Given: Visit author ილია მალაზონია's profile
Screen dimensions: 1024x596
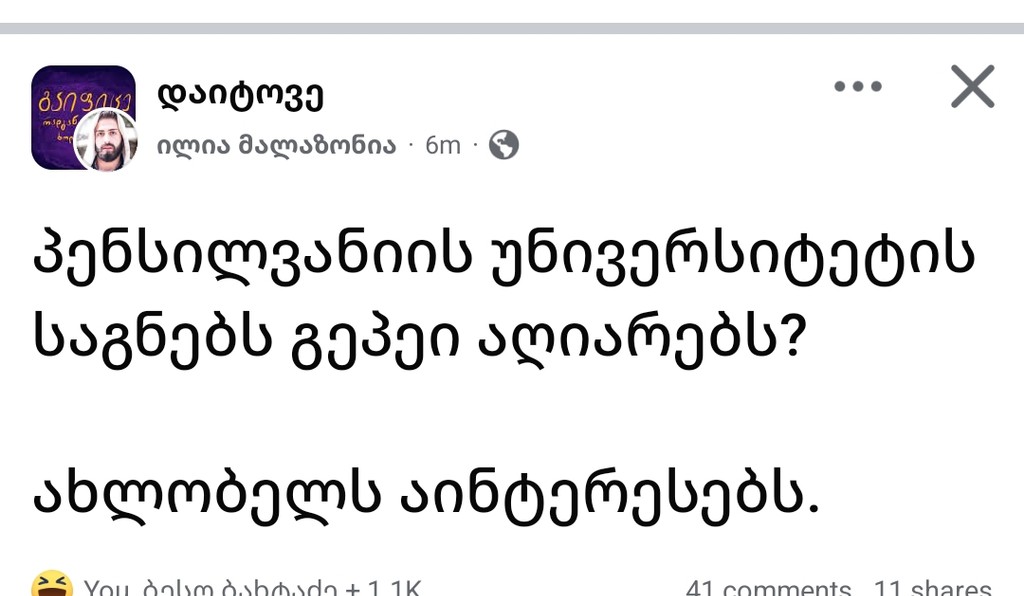Looking at the screenshot, I should 276,146.
